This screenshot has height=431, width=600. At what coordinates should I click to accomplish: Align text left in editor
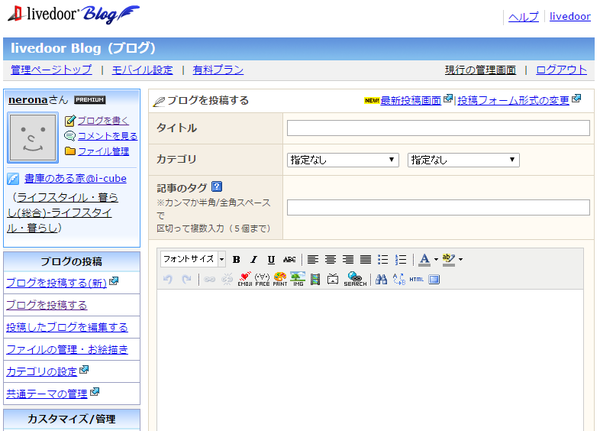point(313,260)
